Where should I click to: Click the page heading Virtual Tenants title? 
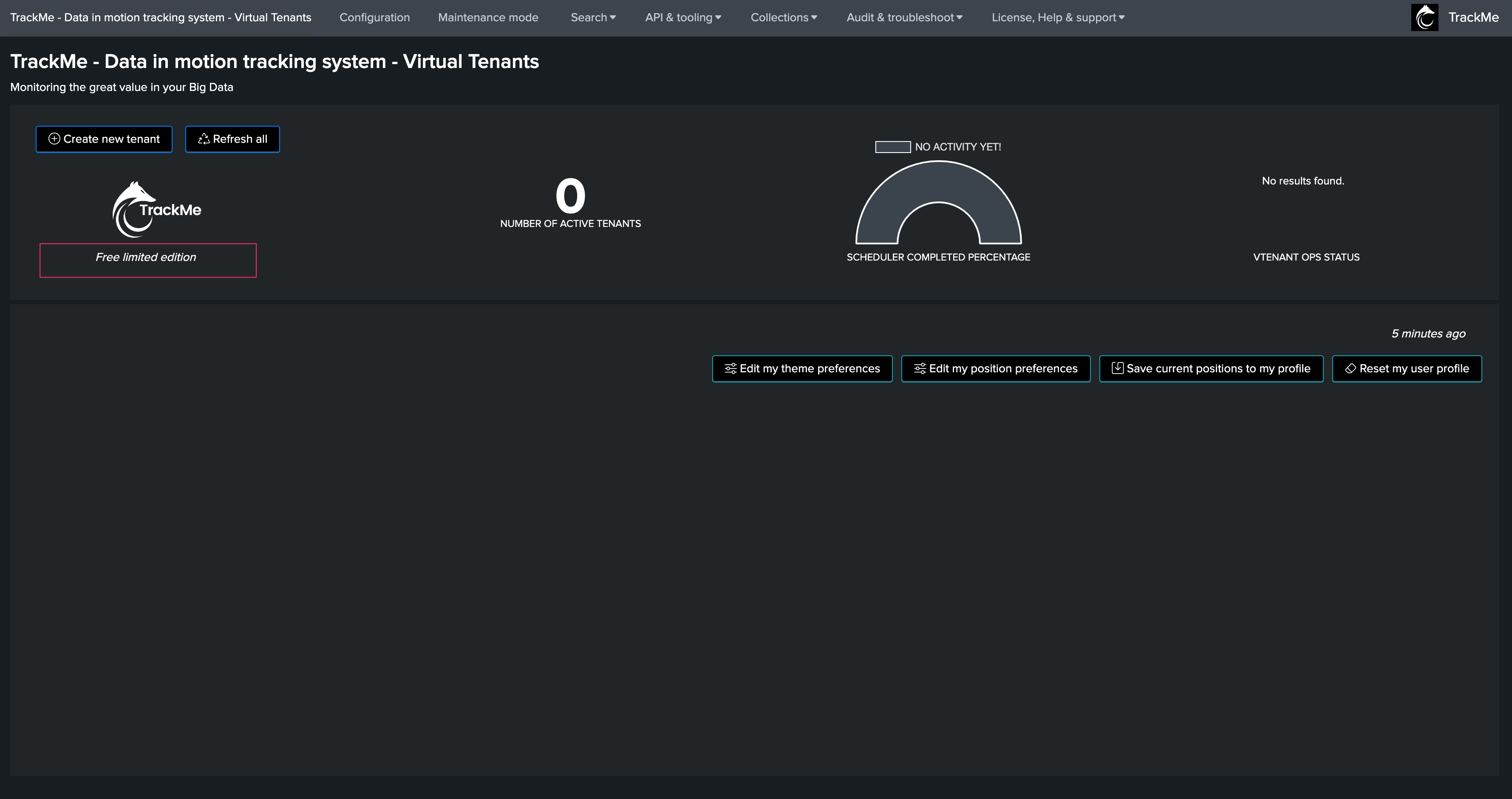pyautogui.click(x=275, y=61)
